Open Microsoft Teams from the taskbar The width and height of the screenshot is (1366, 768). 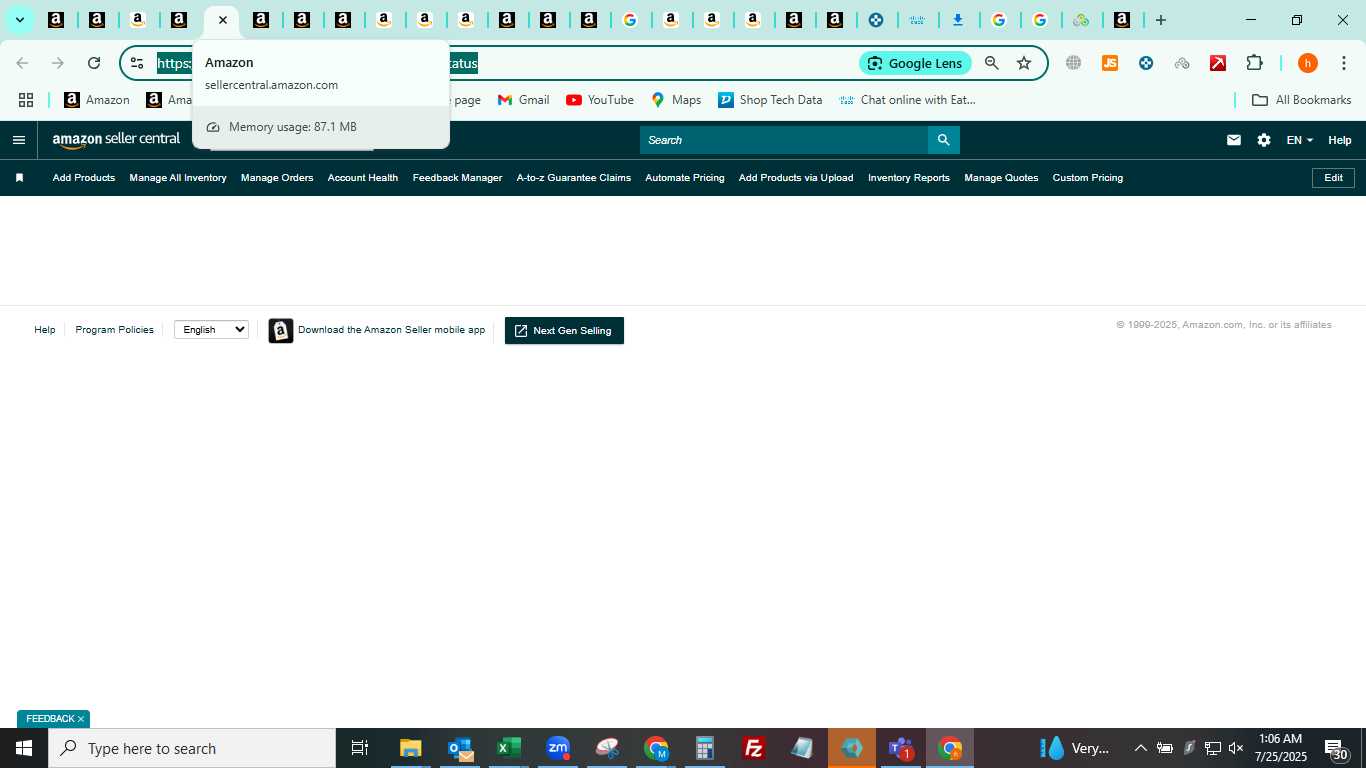click(901, 748)
